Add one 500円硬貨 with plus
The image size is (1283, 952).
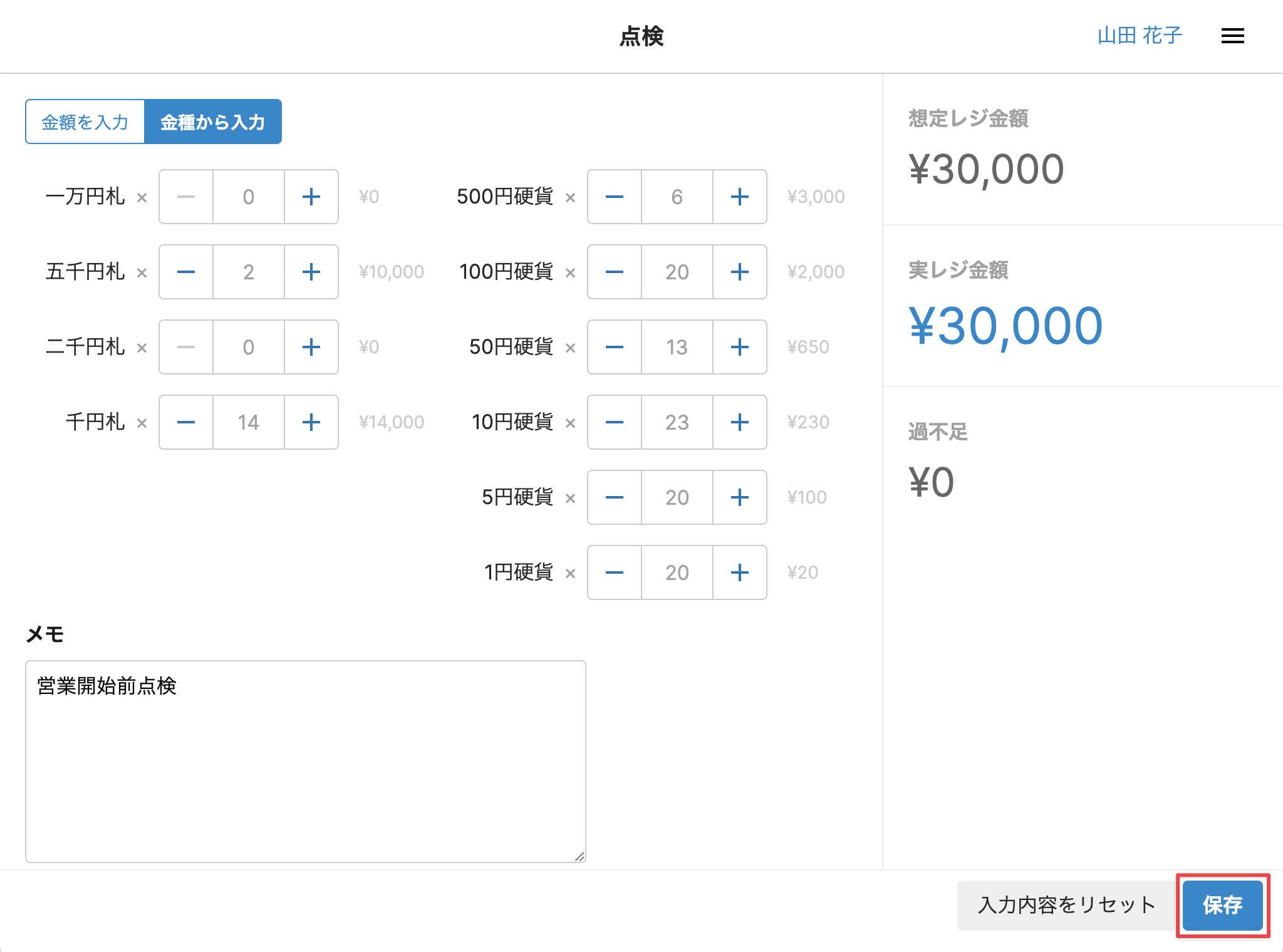click(x=740, y=197)
